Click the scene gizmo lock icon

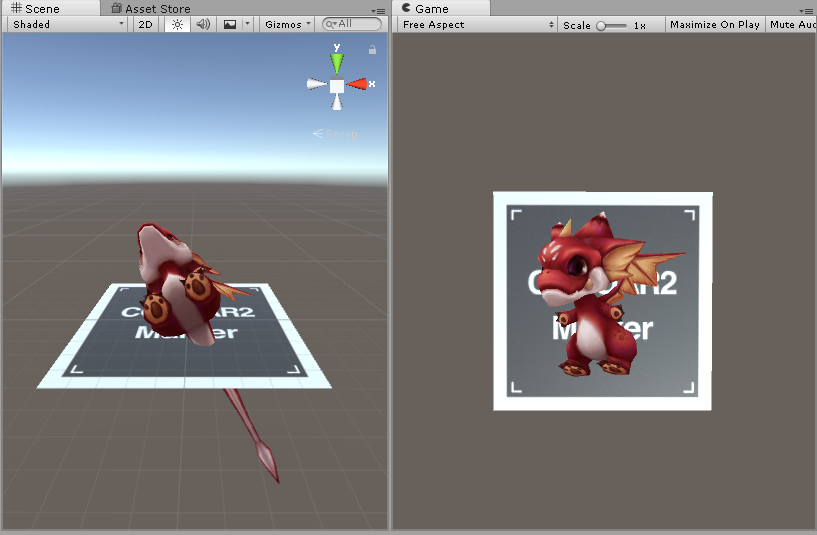coord(372,50)
